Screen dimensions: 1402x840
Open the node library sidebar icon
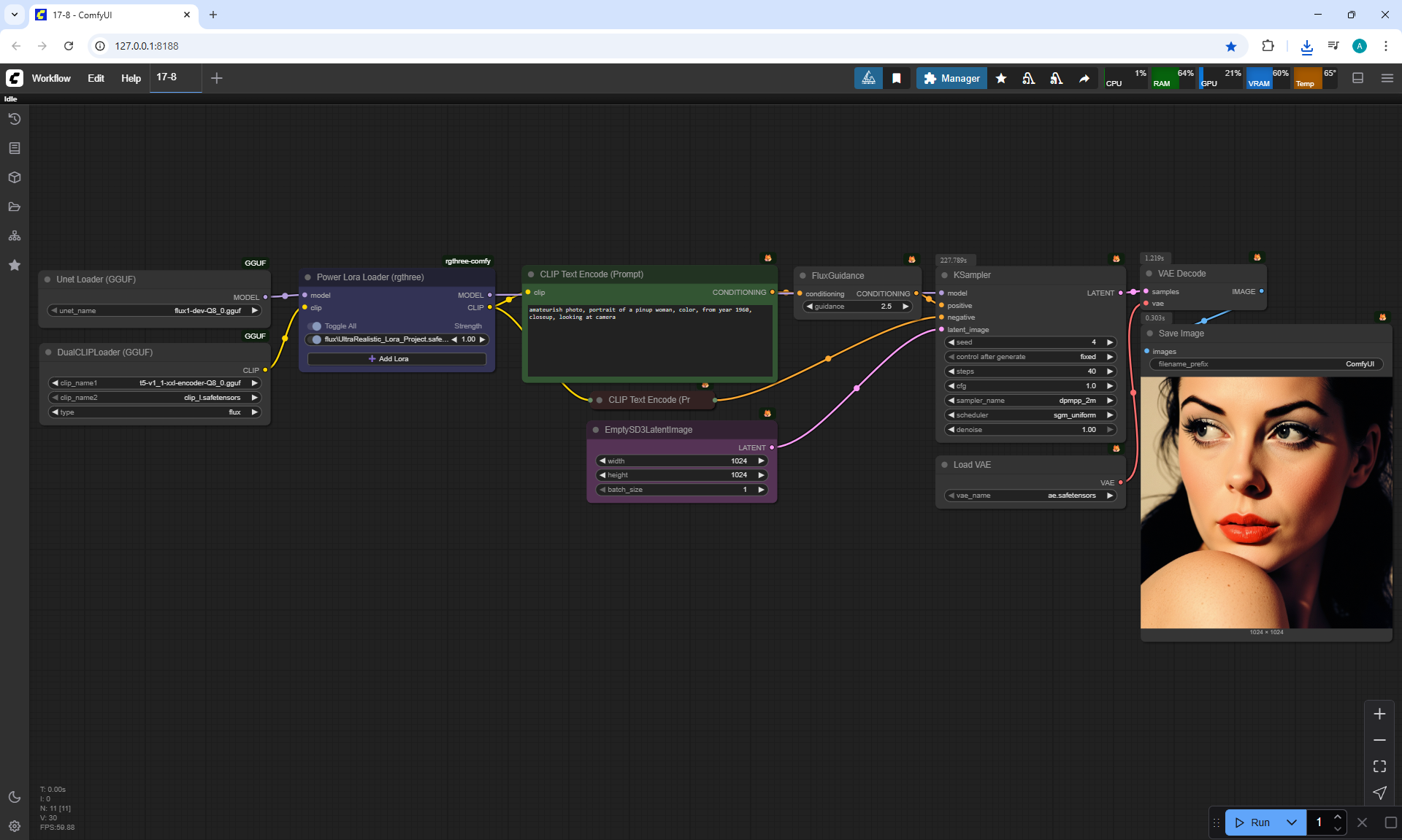pyautogui.click(x=15, y=148)
